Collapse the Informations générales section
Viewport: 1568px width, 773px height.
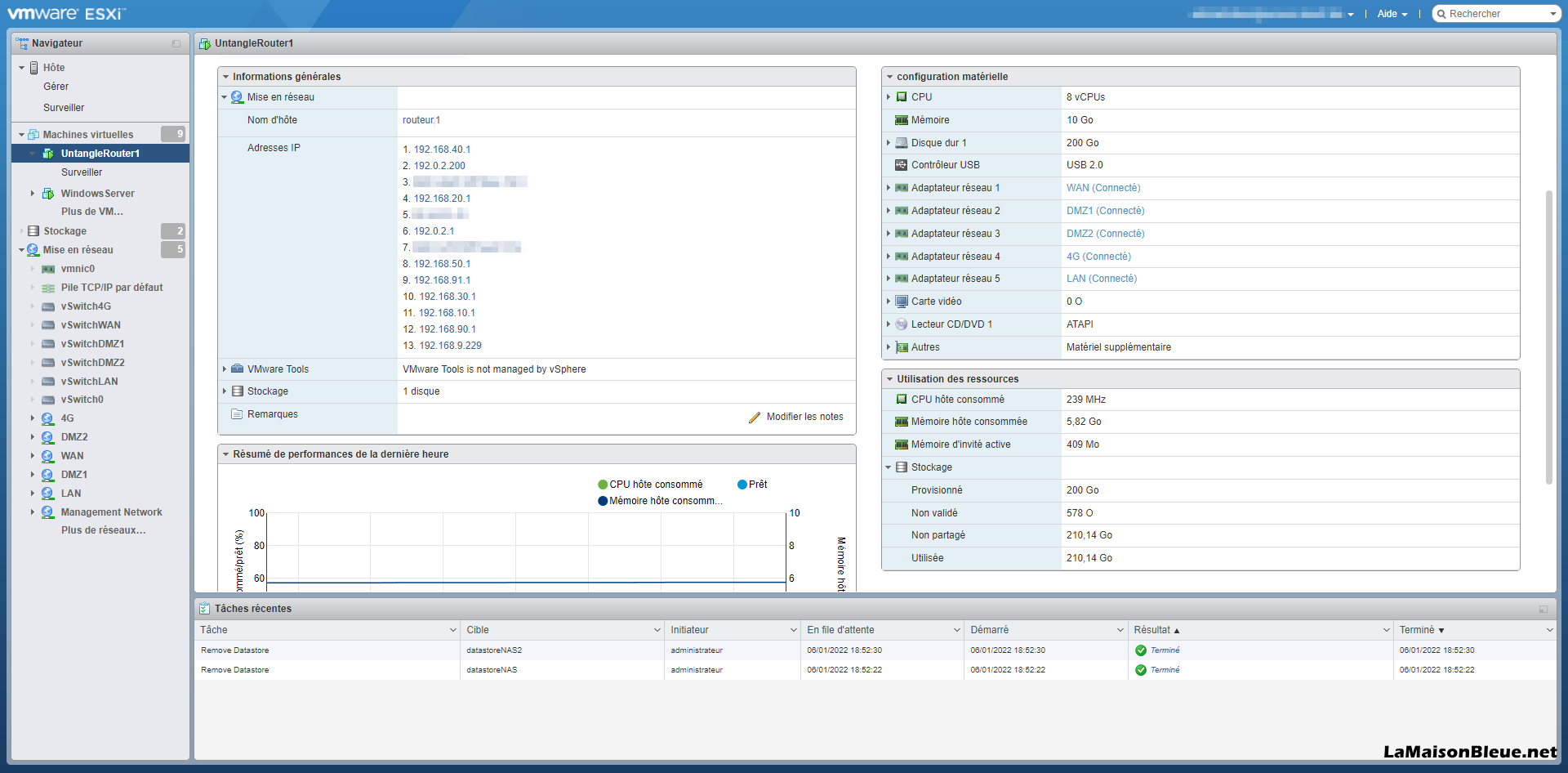click(225, 77)
